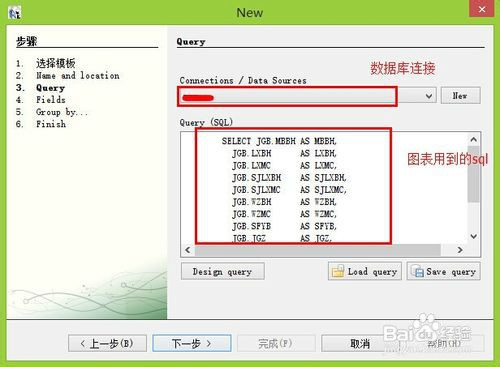The height and width of the screenshot is (367, 500).
Task: Click SQL line 'JGB.SFYB AS SFYB,'
Action: click(x=284, y=226)
